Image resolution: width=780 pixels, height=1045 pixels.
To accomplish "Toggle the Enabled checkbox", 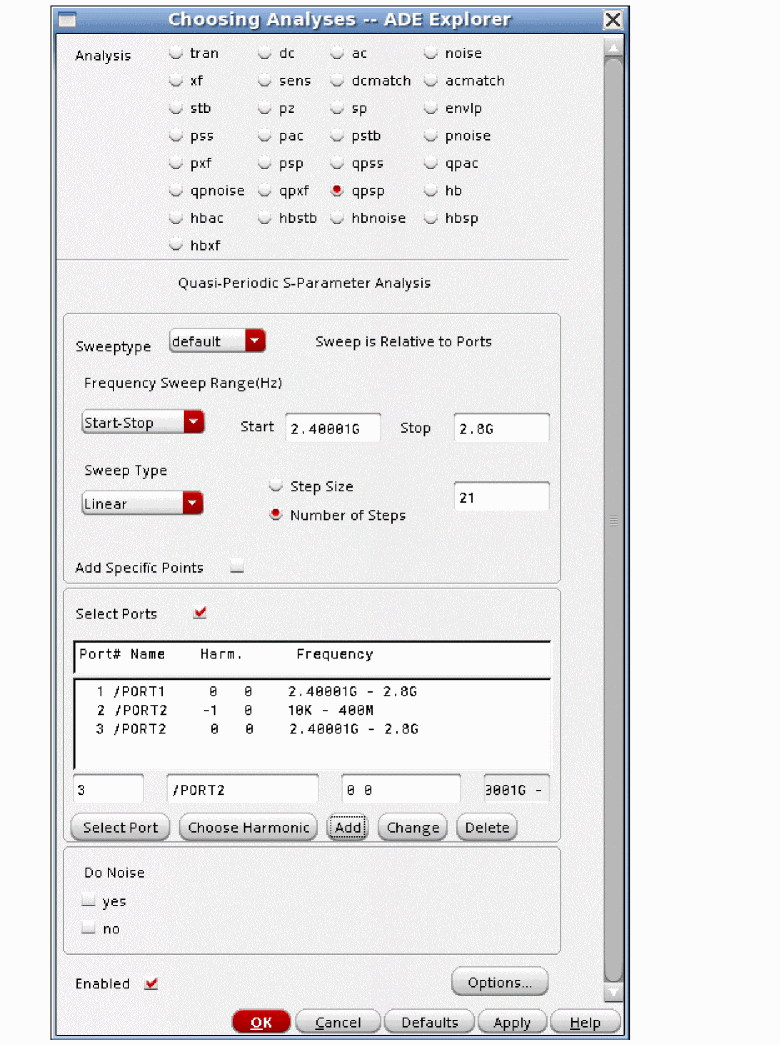I will [x=151, y=984].
